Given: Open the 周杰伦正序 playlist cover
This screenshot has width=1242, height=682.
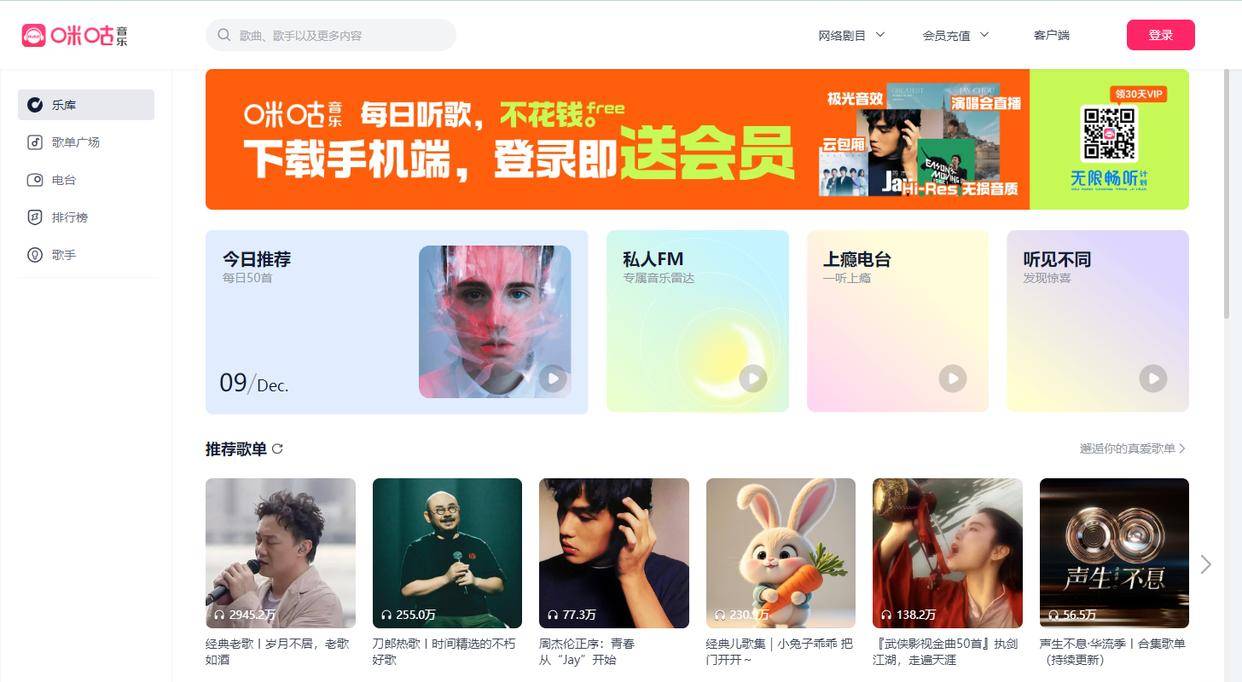Looking at the screenshot, I should click(x=614, y=553).
